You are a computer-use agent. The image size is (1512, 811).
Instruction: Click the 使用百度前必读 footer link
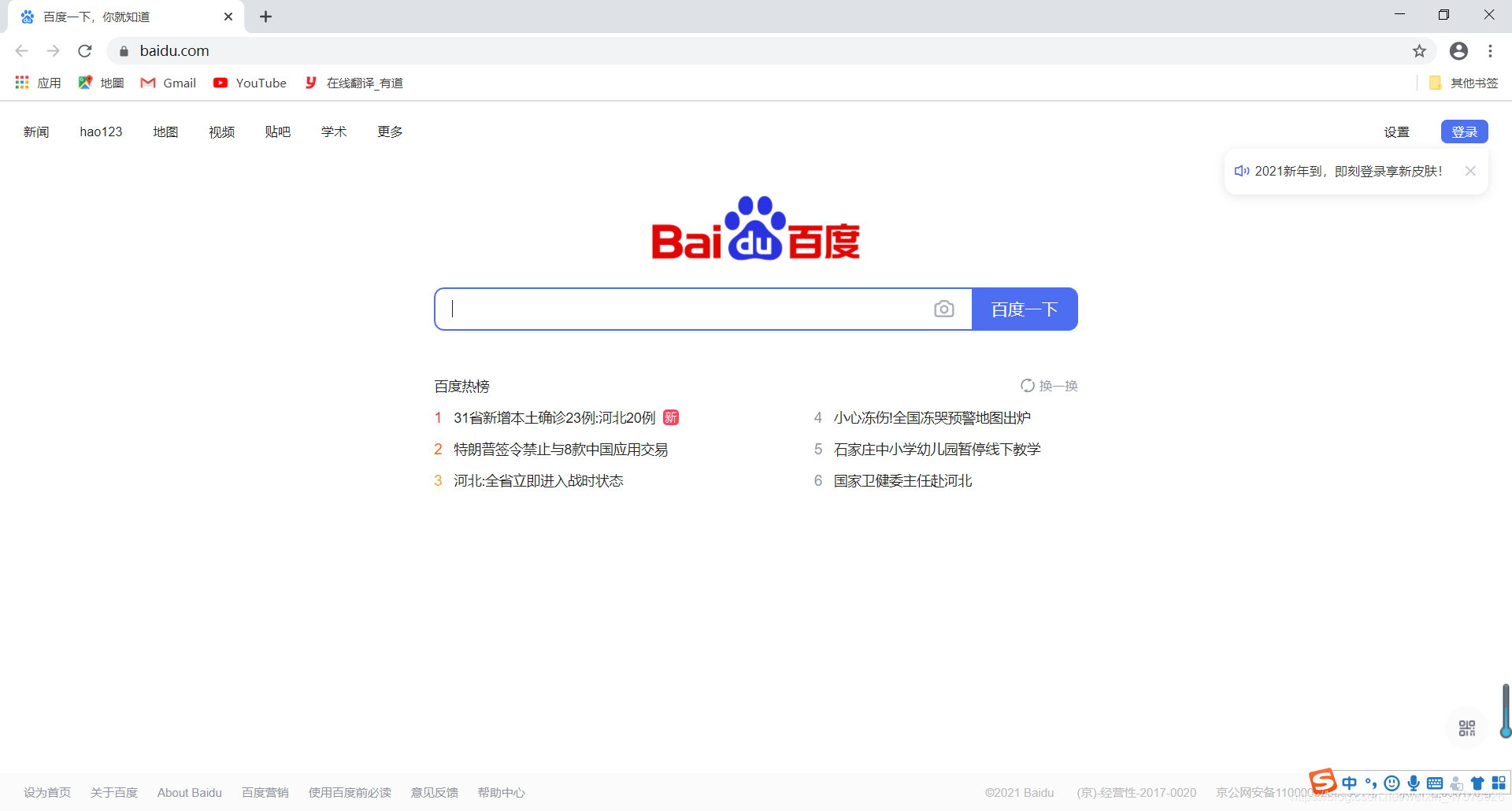pyautogui.click(x=350, y=792)
